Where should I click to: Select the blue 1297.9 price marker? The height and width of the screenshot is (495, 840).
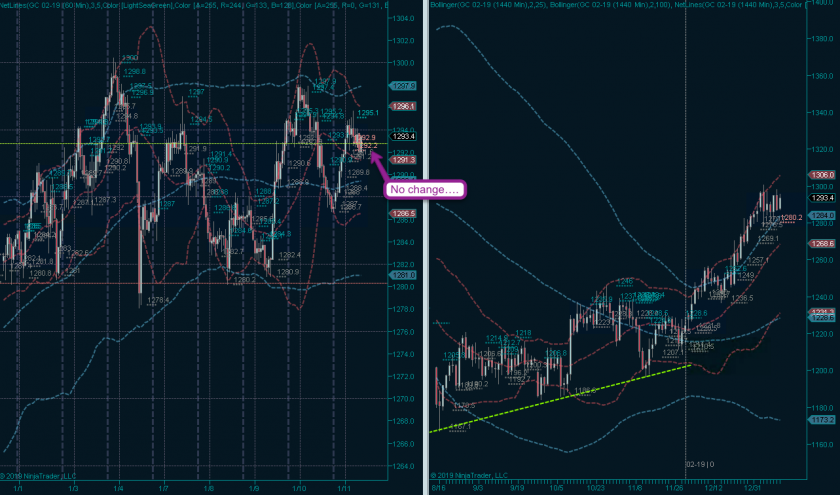click(403, 86)
